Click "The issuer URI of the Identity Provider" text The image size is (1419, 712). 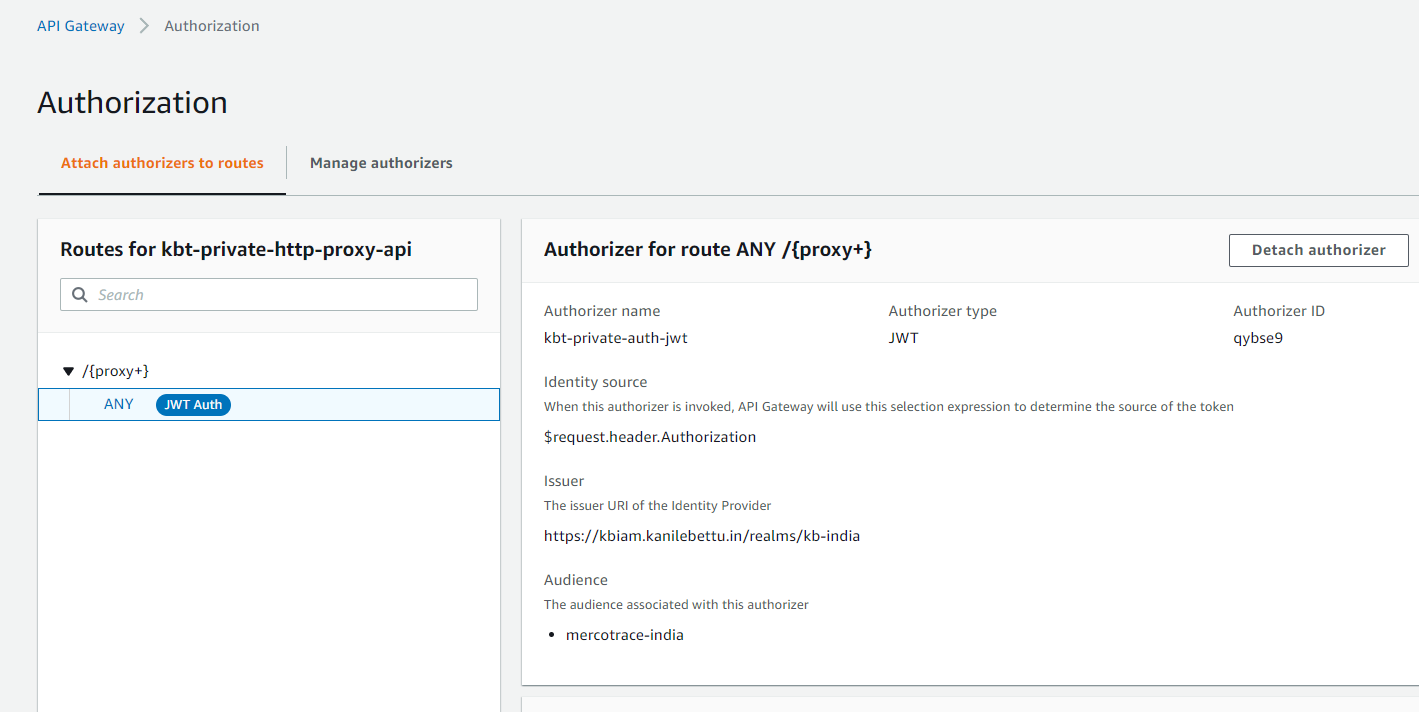[658, 506]
